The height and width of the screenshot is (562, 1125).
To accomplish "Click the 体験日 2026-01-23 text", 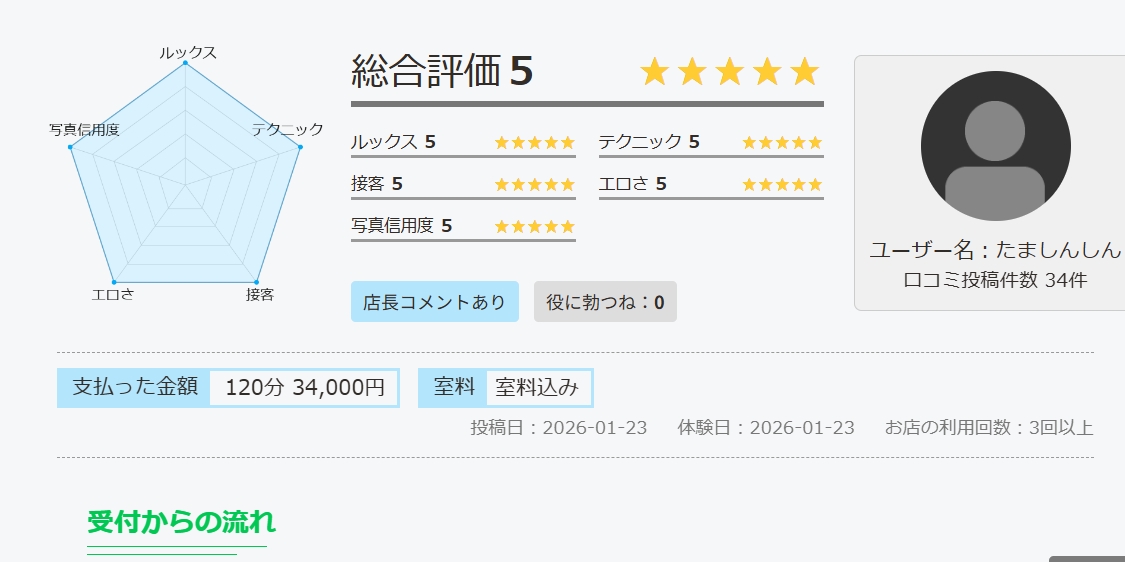I will [x=766, y=428].
